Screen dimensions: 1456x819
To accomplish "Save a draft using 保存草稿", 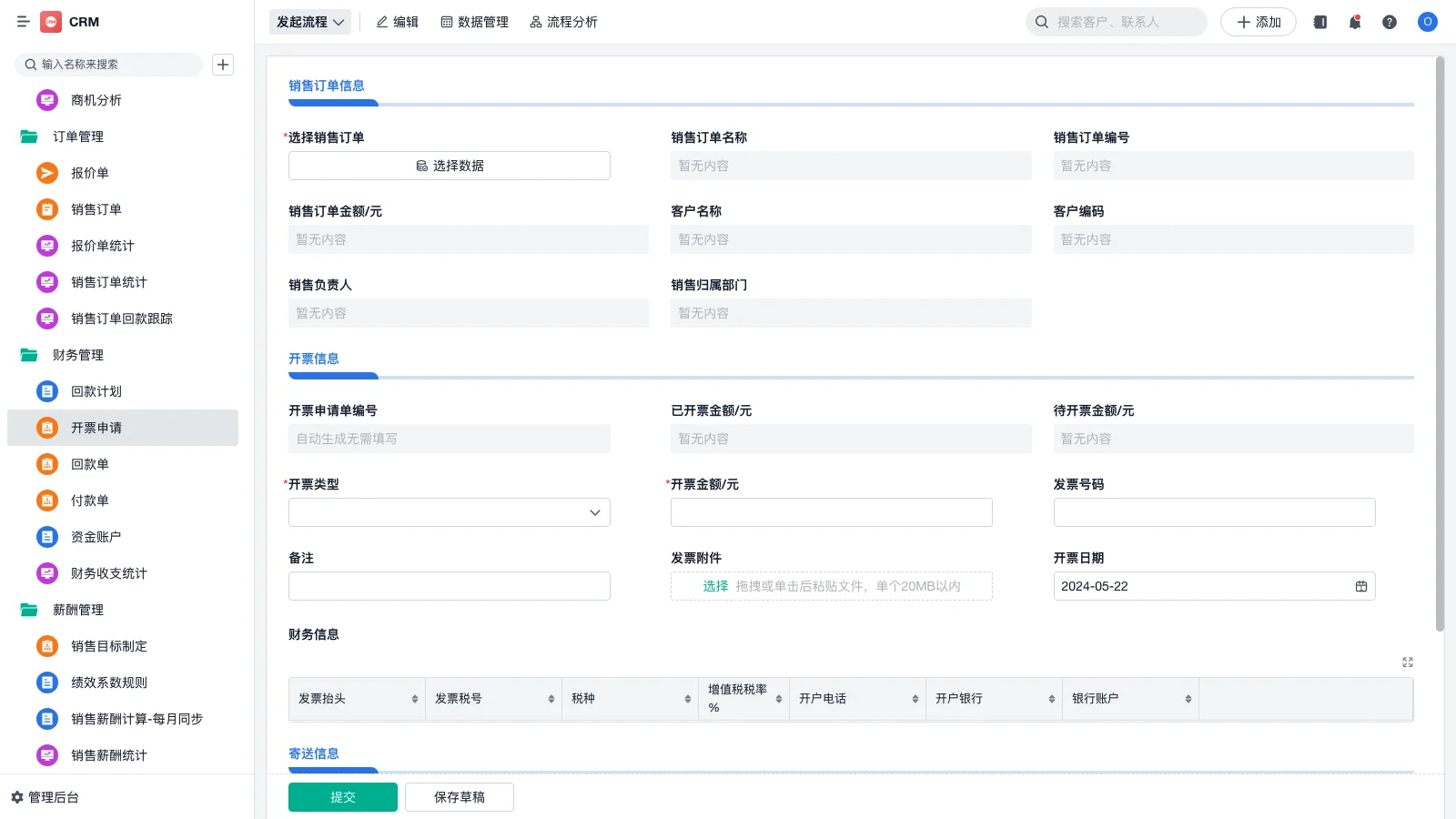I will pos(459,796).
